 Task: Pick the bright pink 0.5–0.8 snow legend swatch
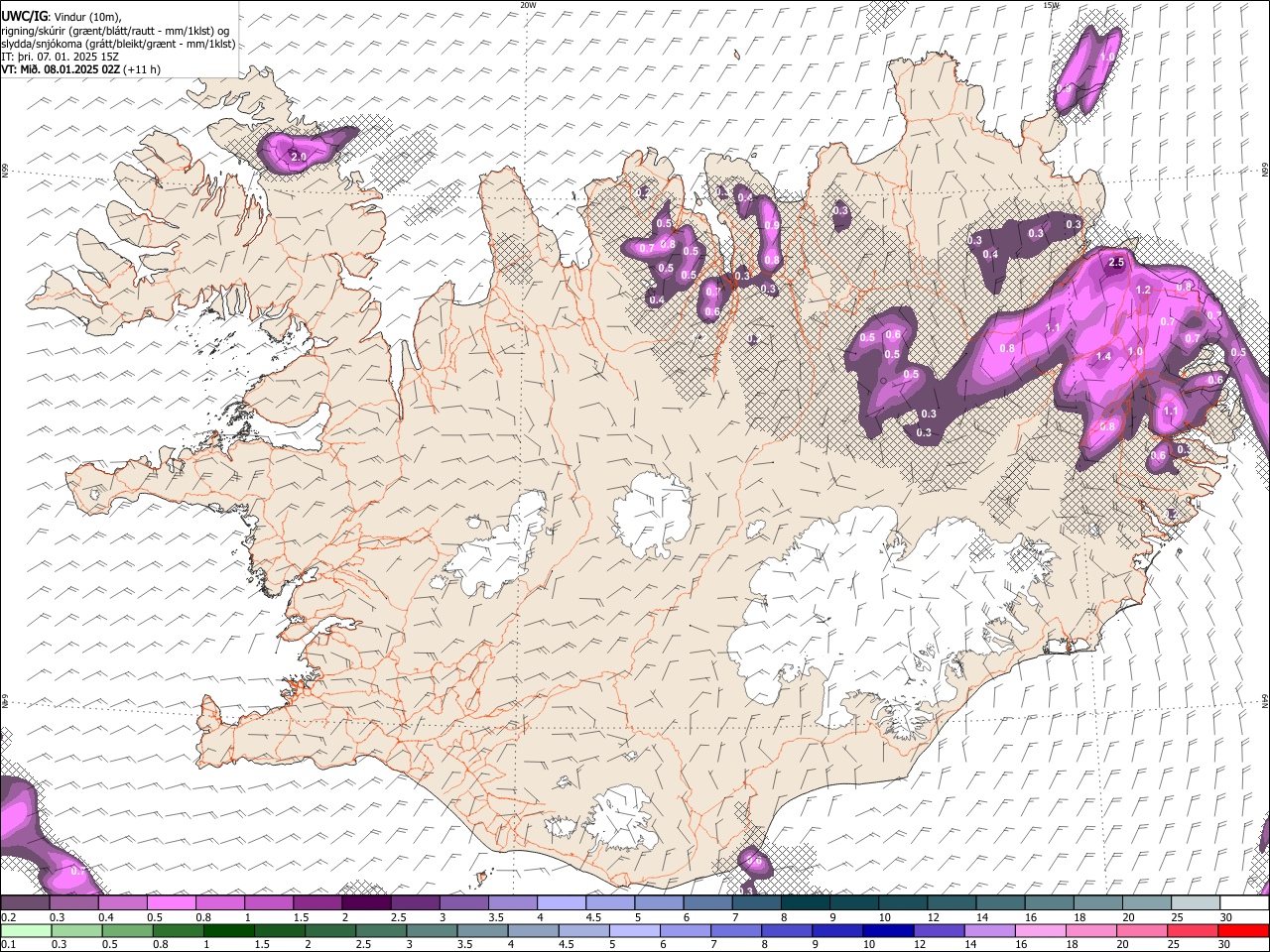[x=171, y=903]
